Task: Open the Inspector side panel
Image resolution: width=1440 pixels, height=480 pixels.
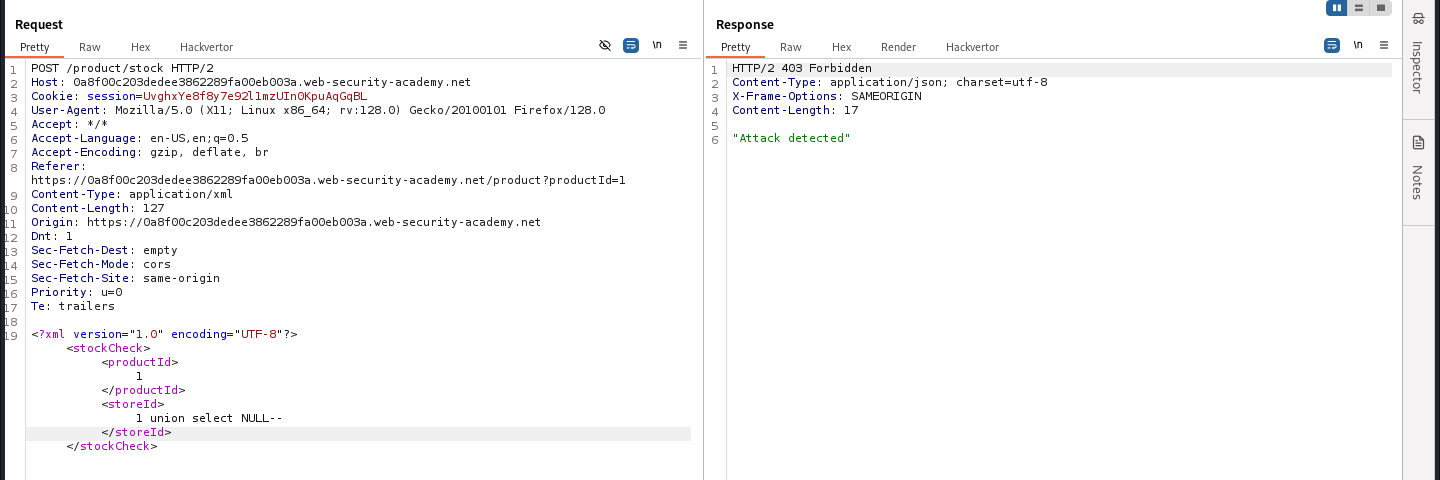Action: (1417, 54)
